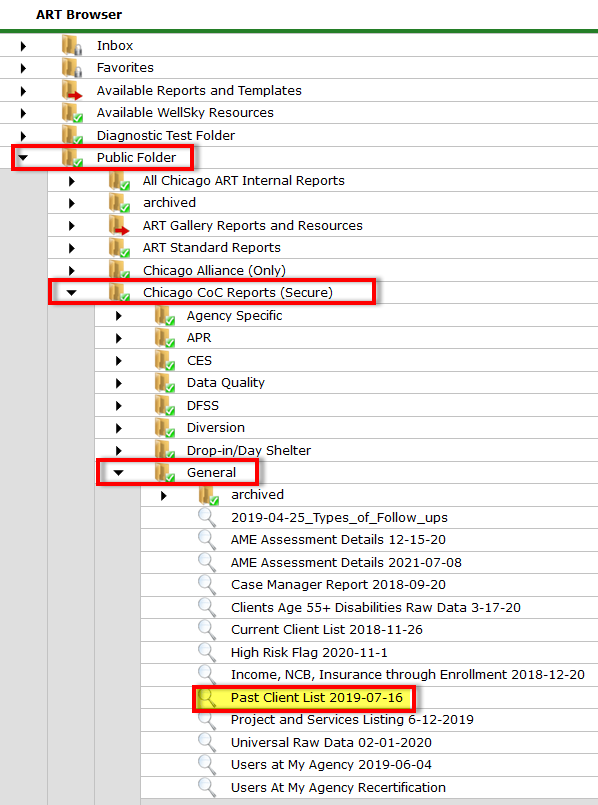Click the Favorites locked folder icon

point(72,68)
